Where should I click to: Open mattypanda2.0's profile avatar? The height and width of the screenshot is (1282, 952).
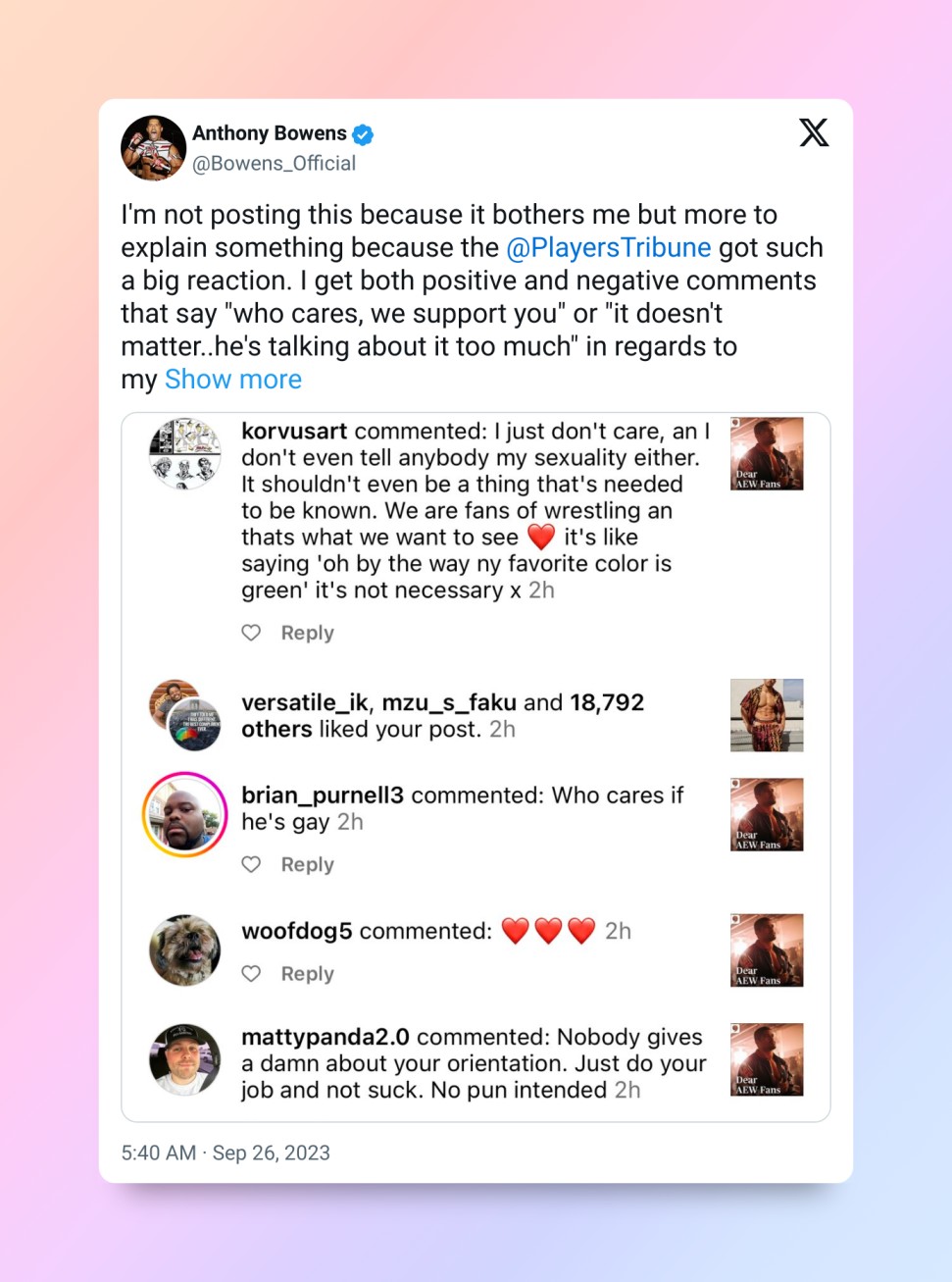[x=184, y=1059]
